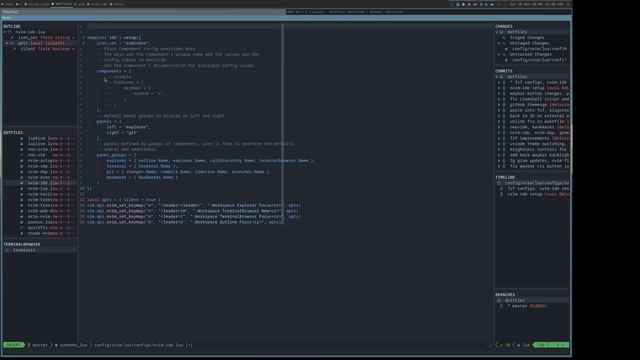Viewport: 640px width, 360px height.
Task: Select Staged Changes in the Changes panel
Action: click(527, 38)
